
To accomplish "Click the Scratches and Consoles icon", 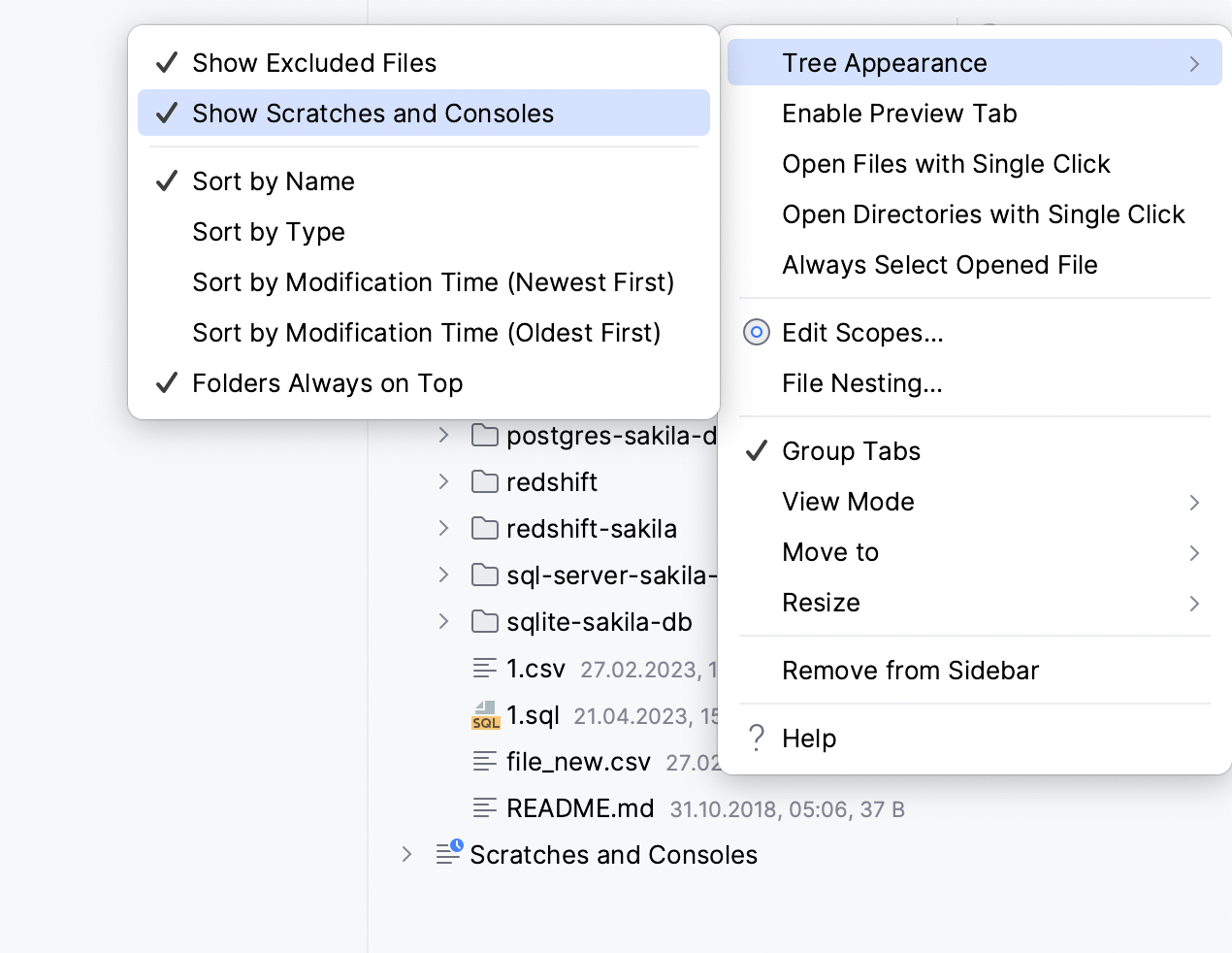I will (448, 853).
